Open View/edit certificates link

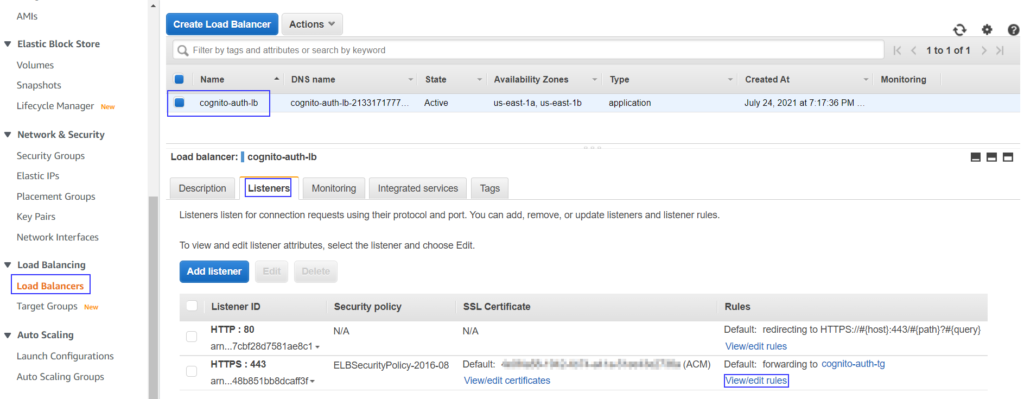507,380
